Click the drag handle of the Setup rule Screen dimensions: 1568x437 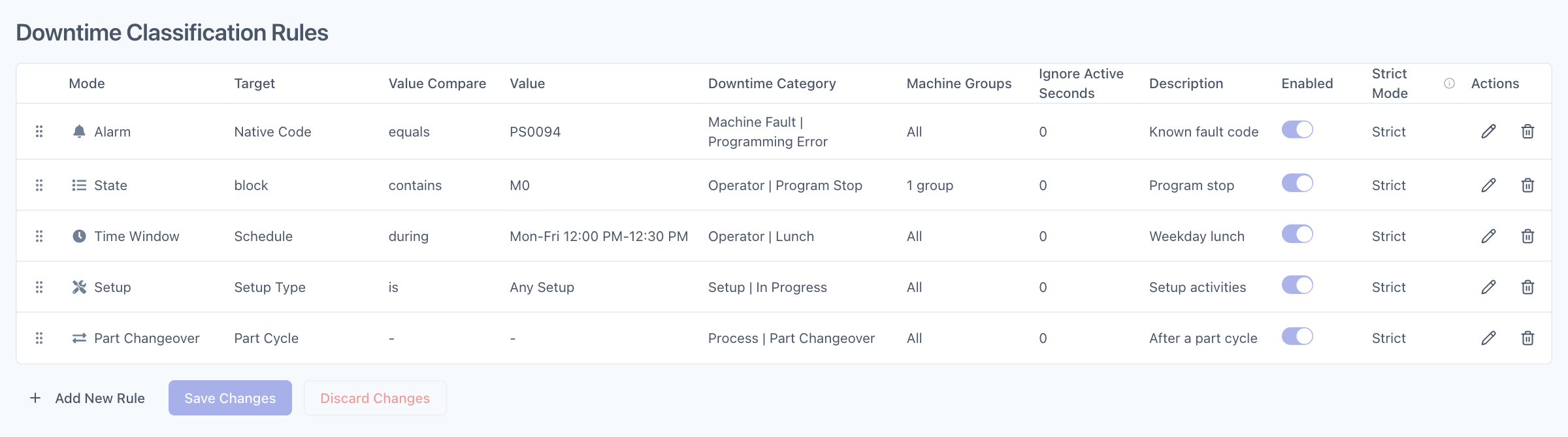click(39, 287)
